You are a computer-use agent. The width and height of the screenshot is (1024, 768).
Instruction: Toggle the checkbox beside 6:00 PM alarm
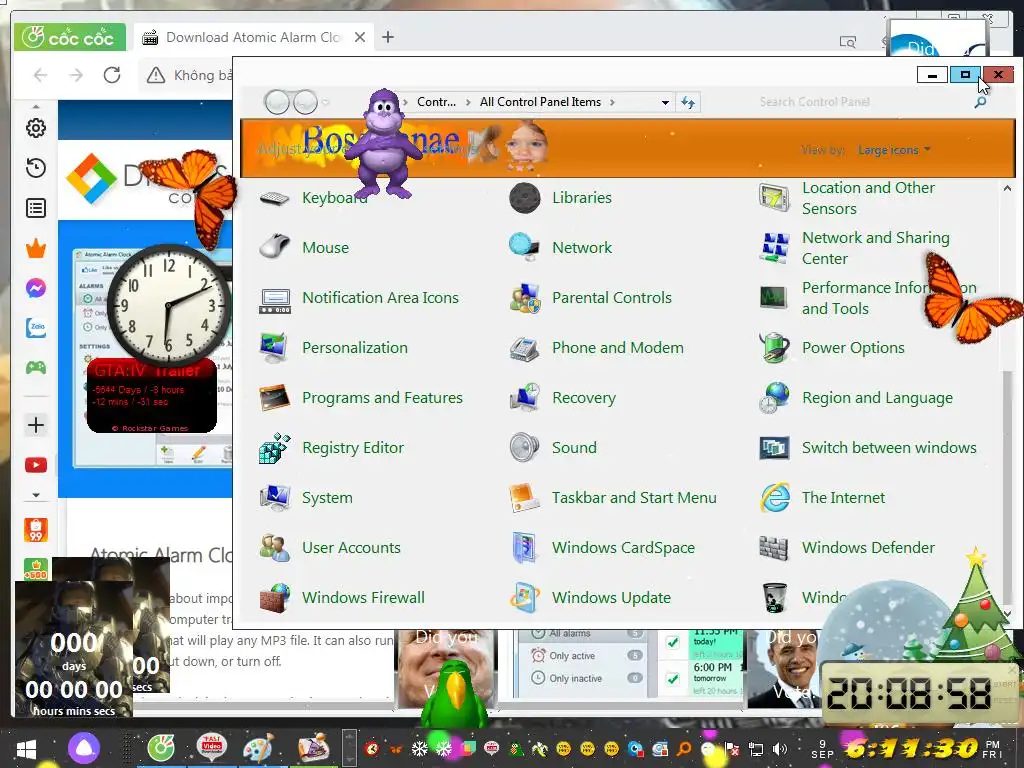[673, 679]
